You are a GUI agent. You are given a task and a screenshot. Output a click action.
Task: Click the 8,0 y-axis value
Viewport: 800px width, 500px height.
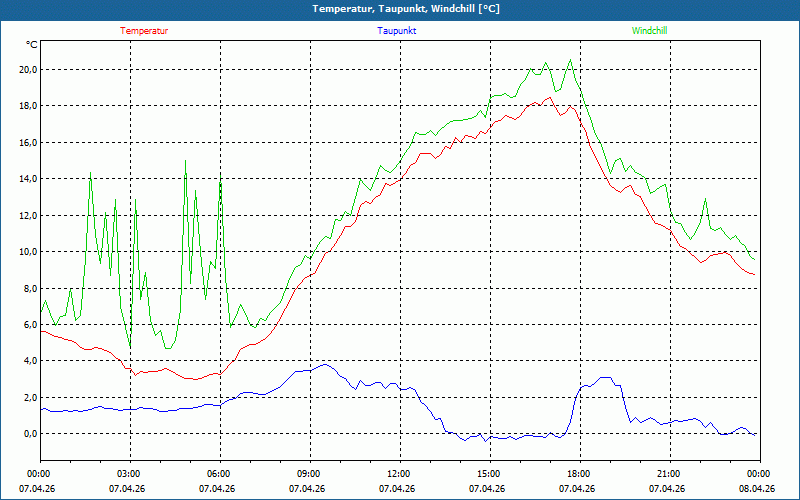click(x=30, y=288)
